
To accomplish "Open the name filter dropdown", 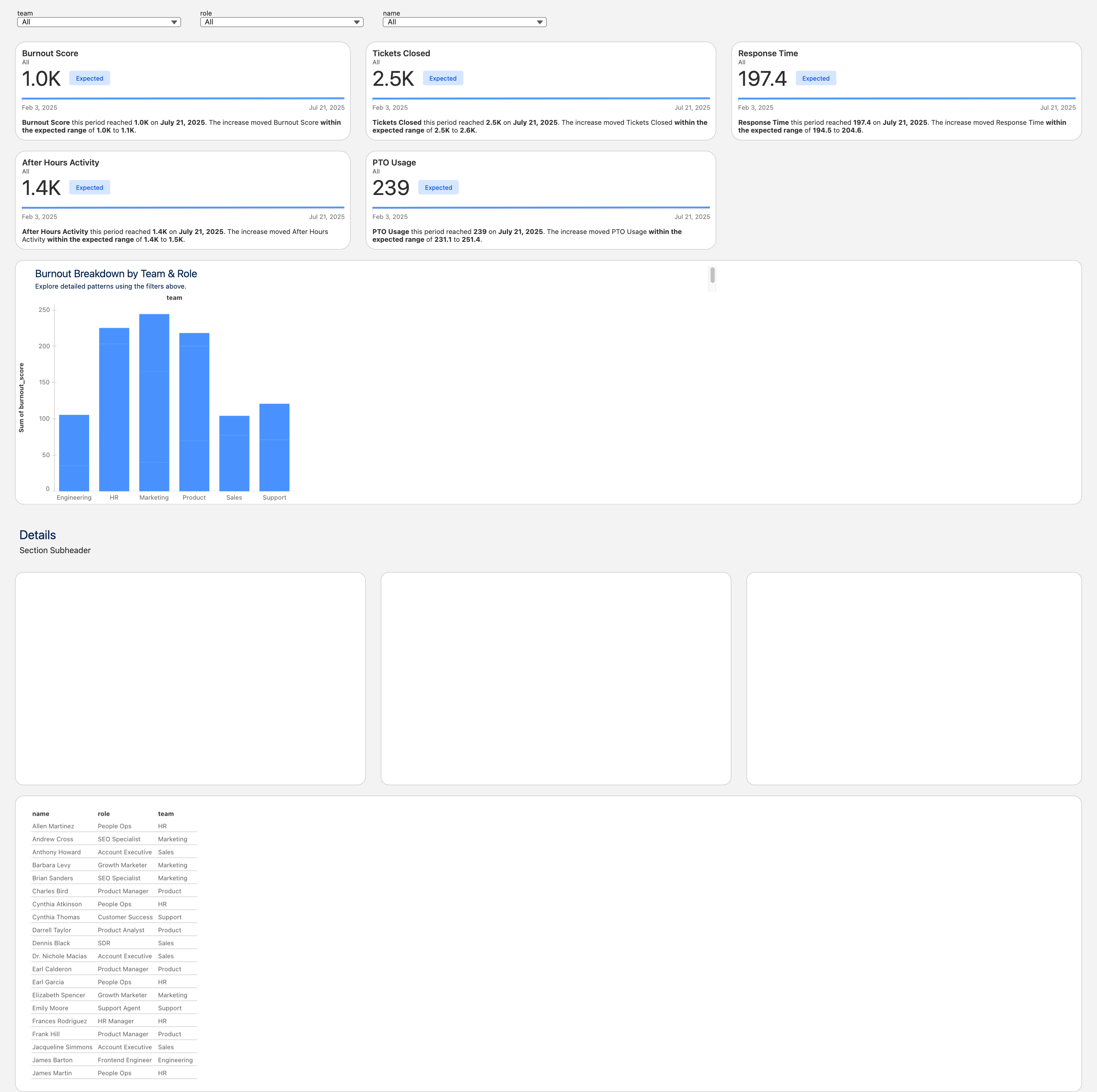I will 465,22.
